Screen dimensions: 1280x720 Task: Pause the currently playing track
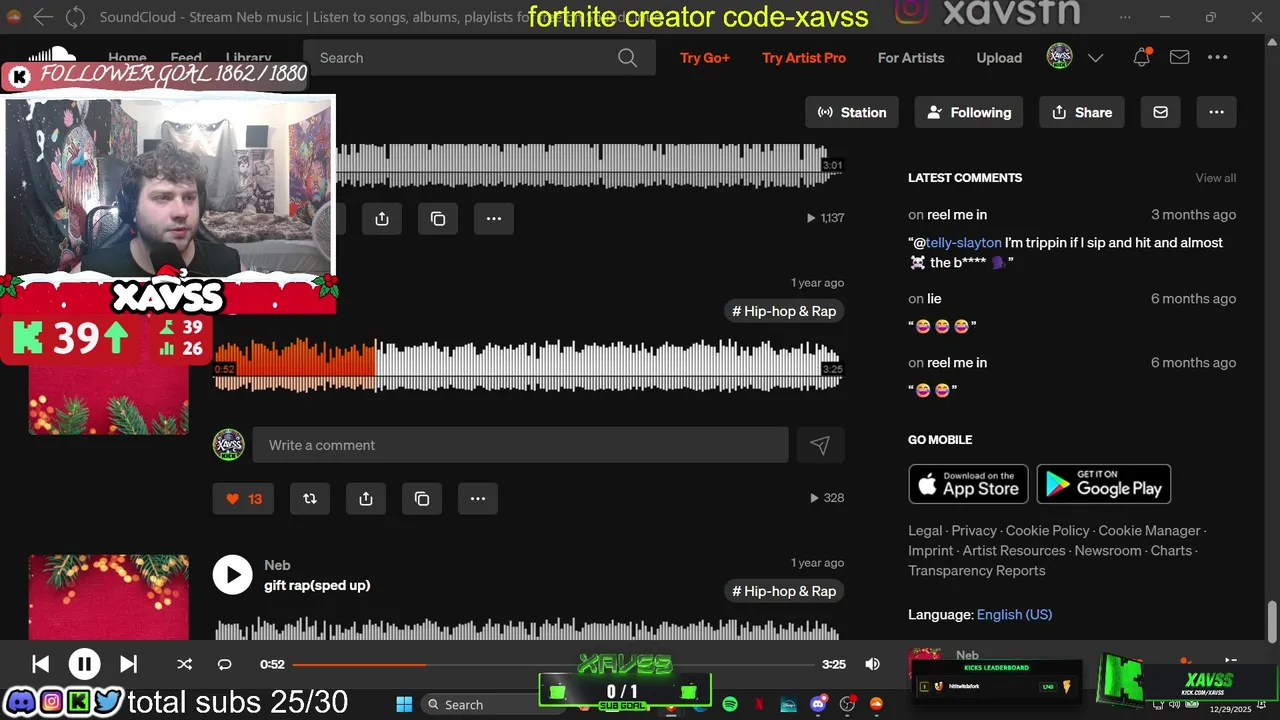[84, 664]
